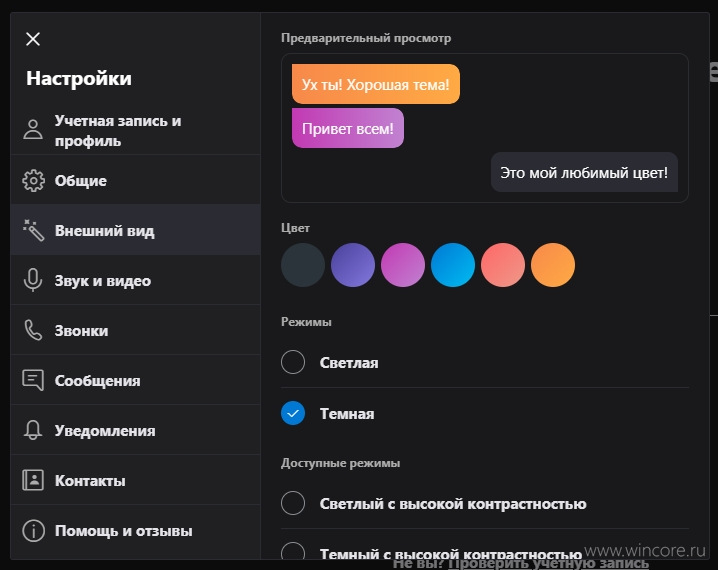Click the gear icon next to Общие
Screen dimensions: 718x570
coord(33,180)
